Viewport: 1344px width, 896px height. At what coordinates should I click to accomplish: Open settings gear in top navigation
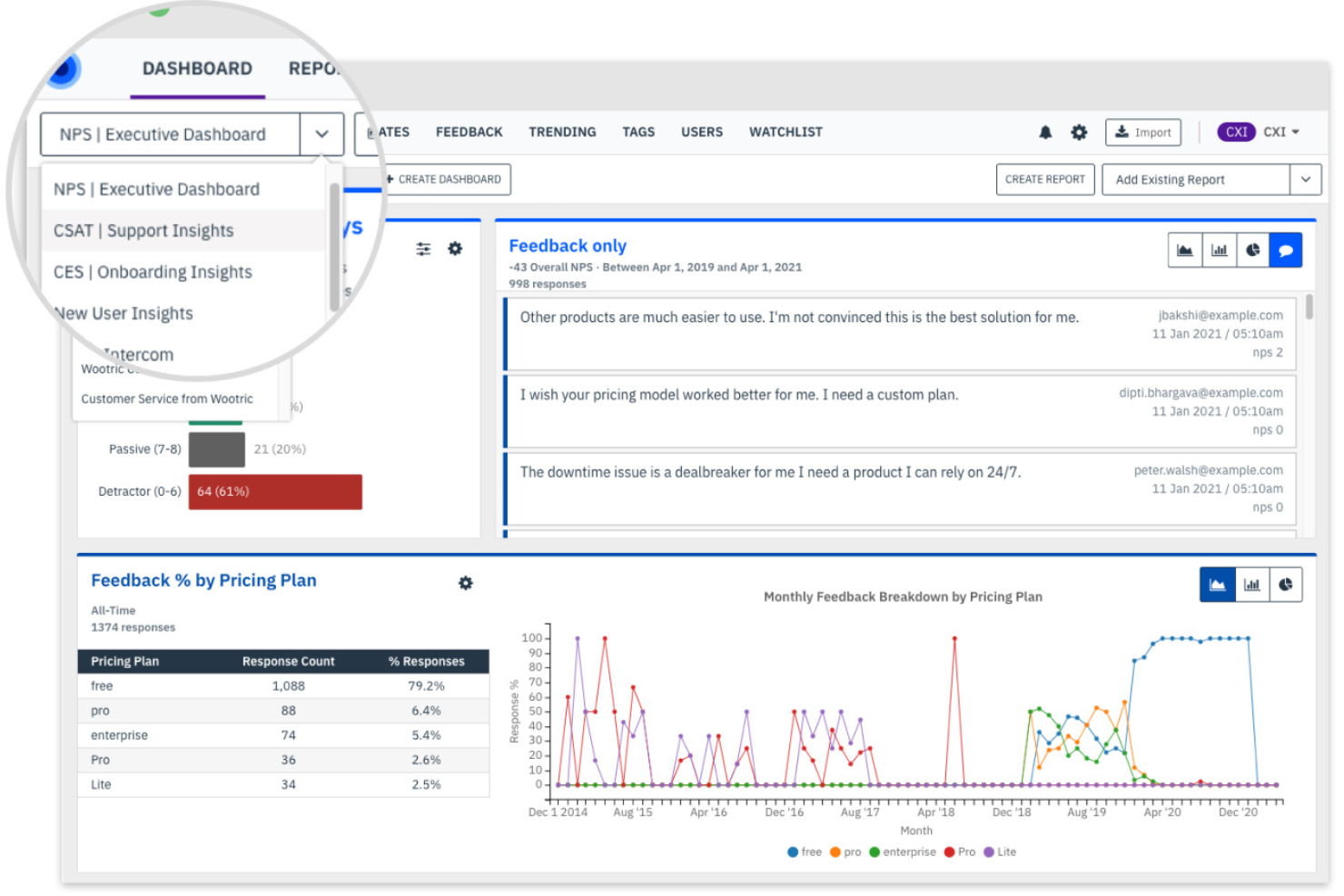pos(1079,133)
